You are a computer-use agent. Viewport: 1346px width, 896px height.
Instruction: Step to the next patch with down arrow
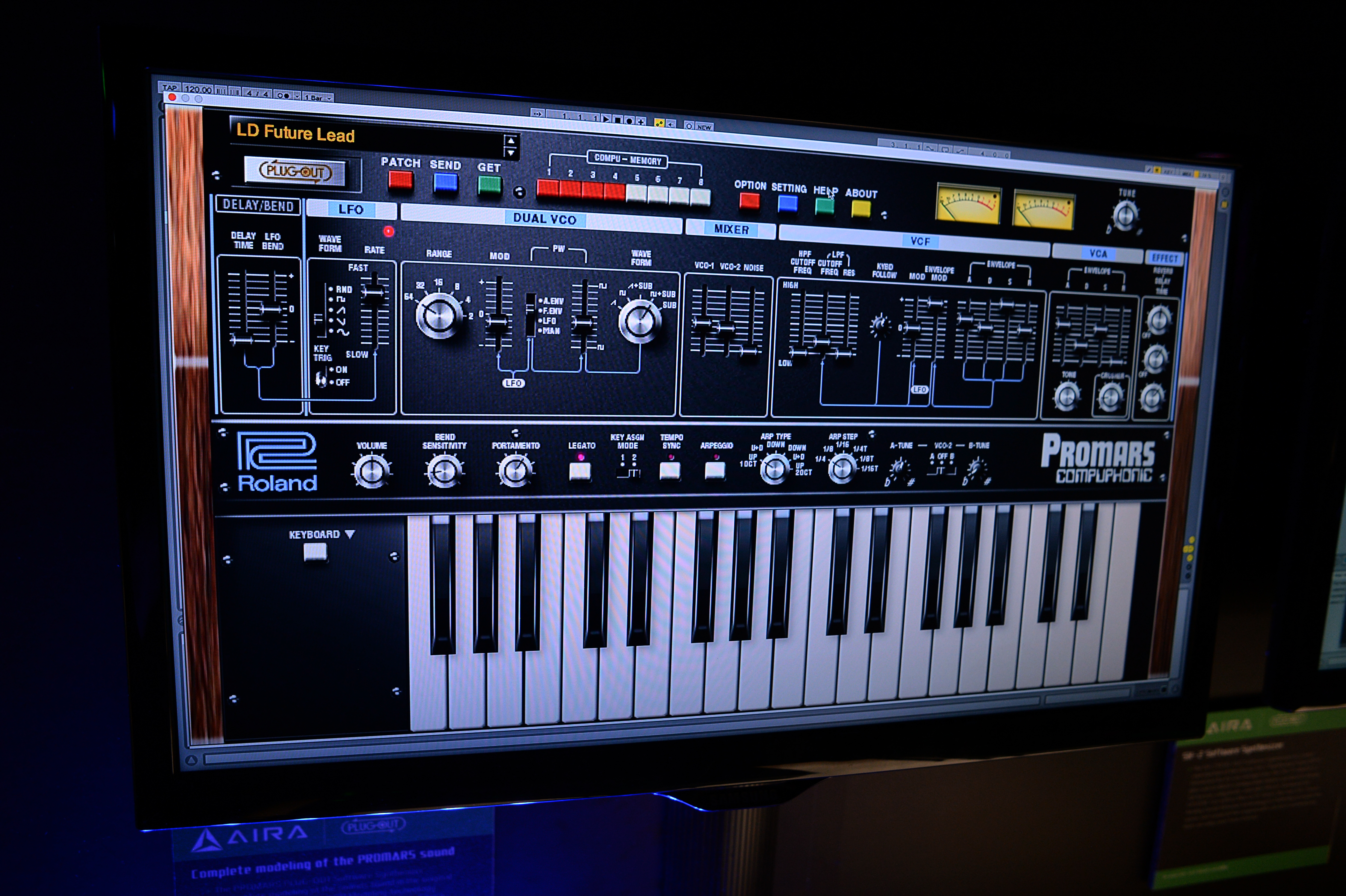pyautogui.click(x=511, y=153)
